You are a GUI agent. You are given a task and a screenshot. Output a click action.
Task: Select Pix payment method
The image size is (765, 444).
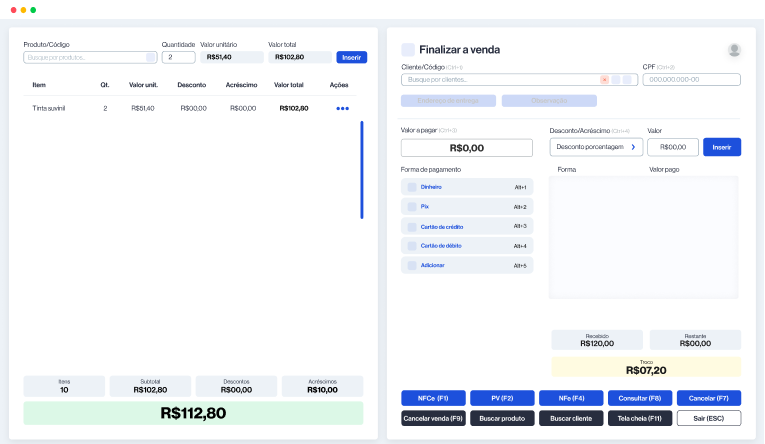467,206
